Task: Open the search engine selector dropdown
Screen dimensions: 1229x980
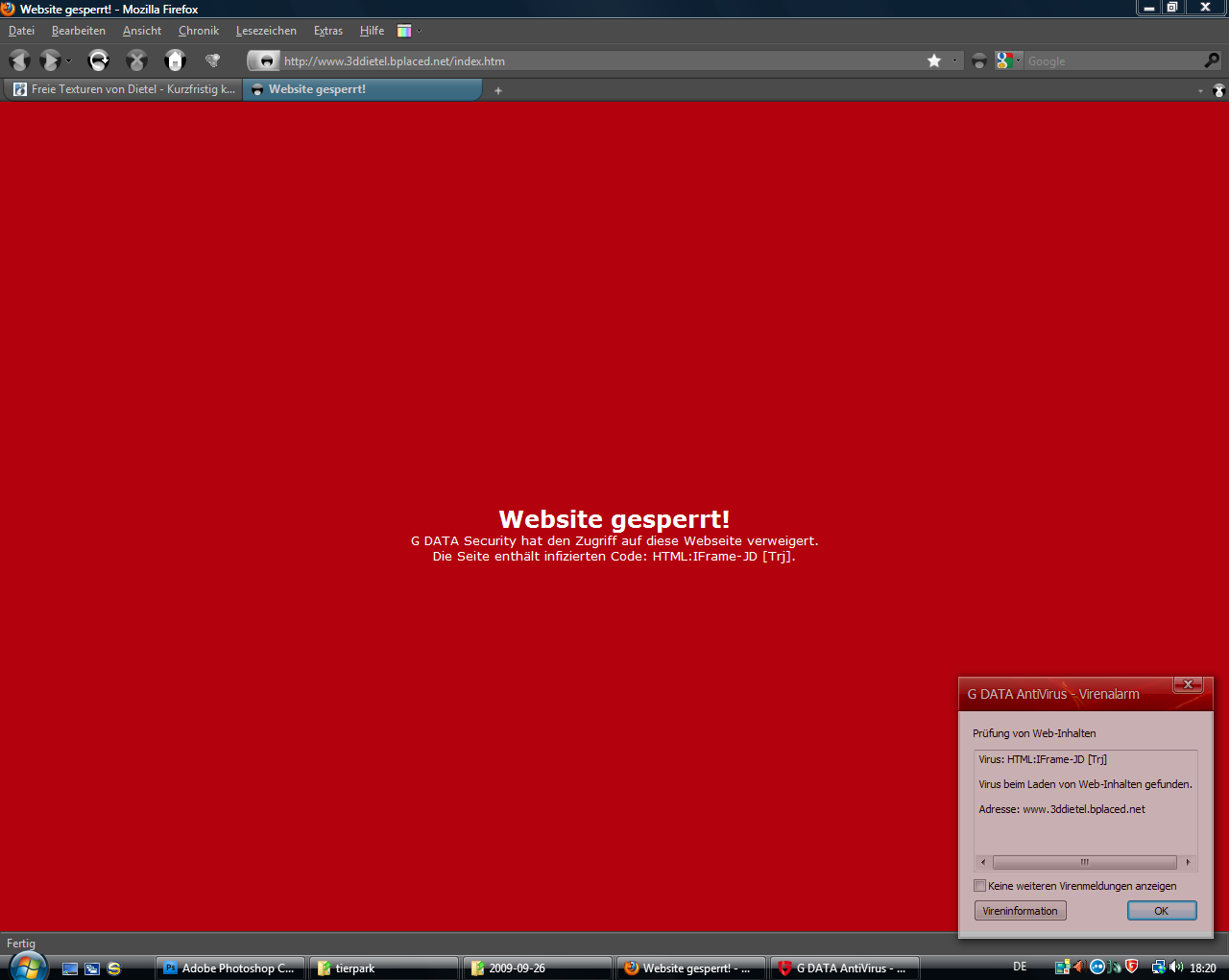Action: pyautogui.click(x=1018, y=60)
